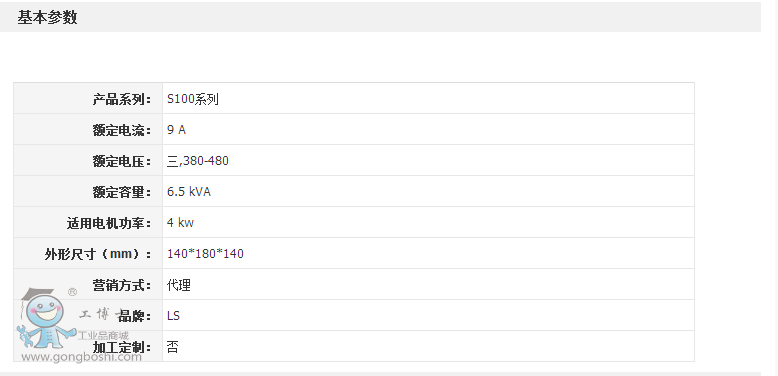Select the 基本参数 section header

[x=48, y=18]
